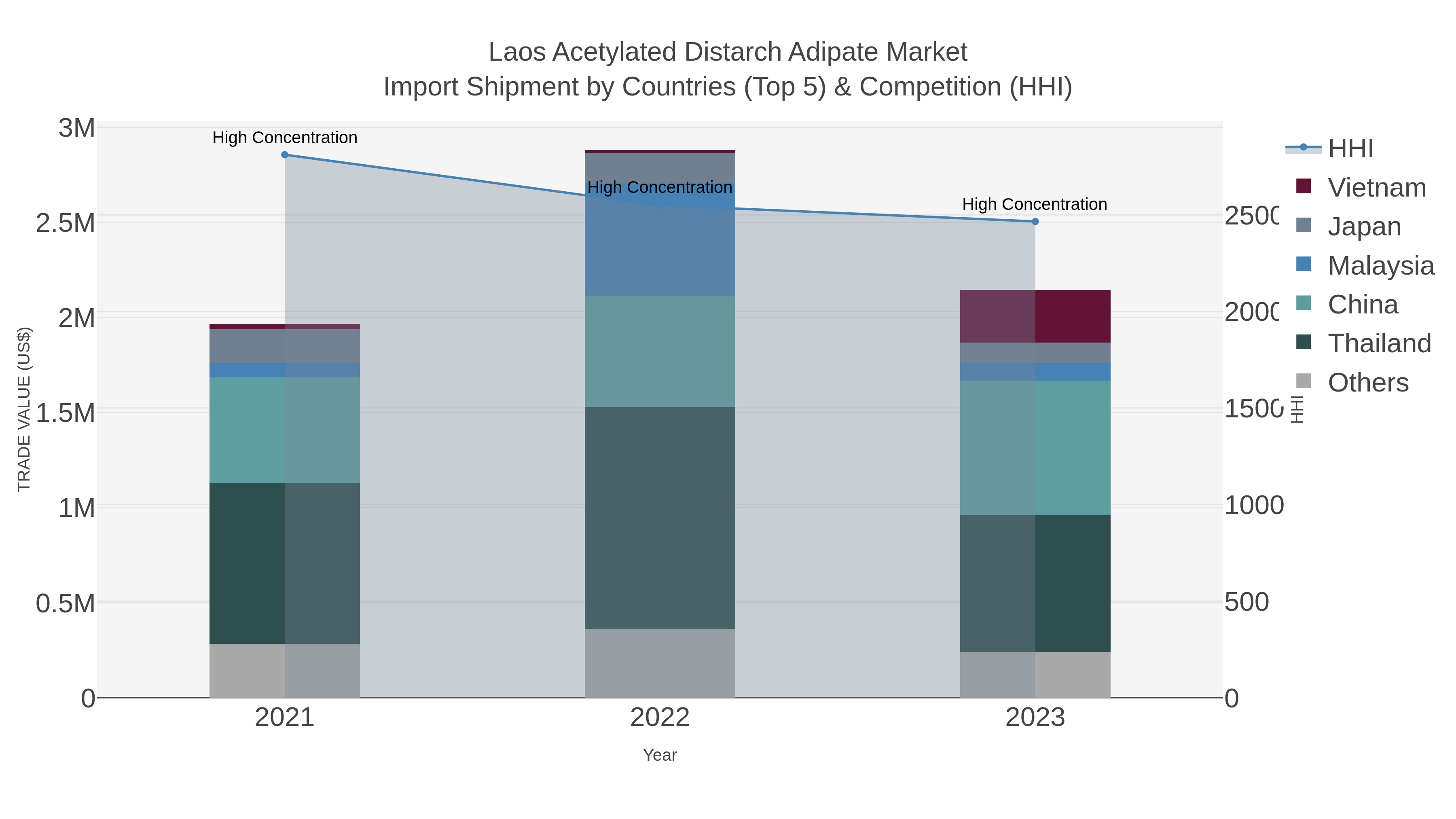Click the 2022 Thailand bar segment
Image resolution: width=1456 pixels, height=819 pixels.
[x=660, y=518]
